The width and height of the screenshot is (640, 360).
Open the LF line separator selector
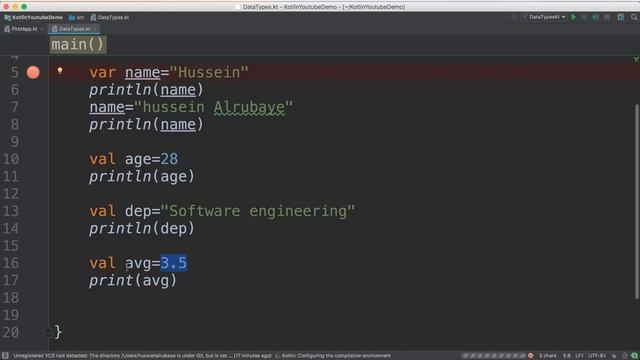580,356
